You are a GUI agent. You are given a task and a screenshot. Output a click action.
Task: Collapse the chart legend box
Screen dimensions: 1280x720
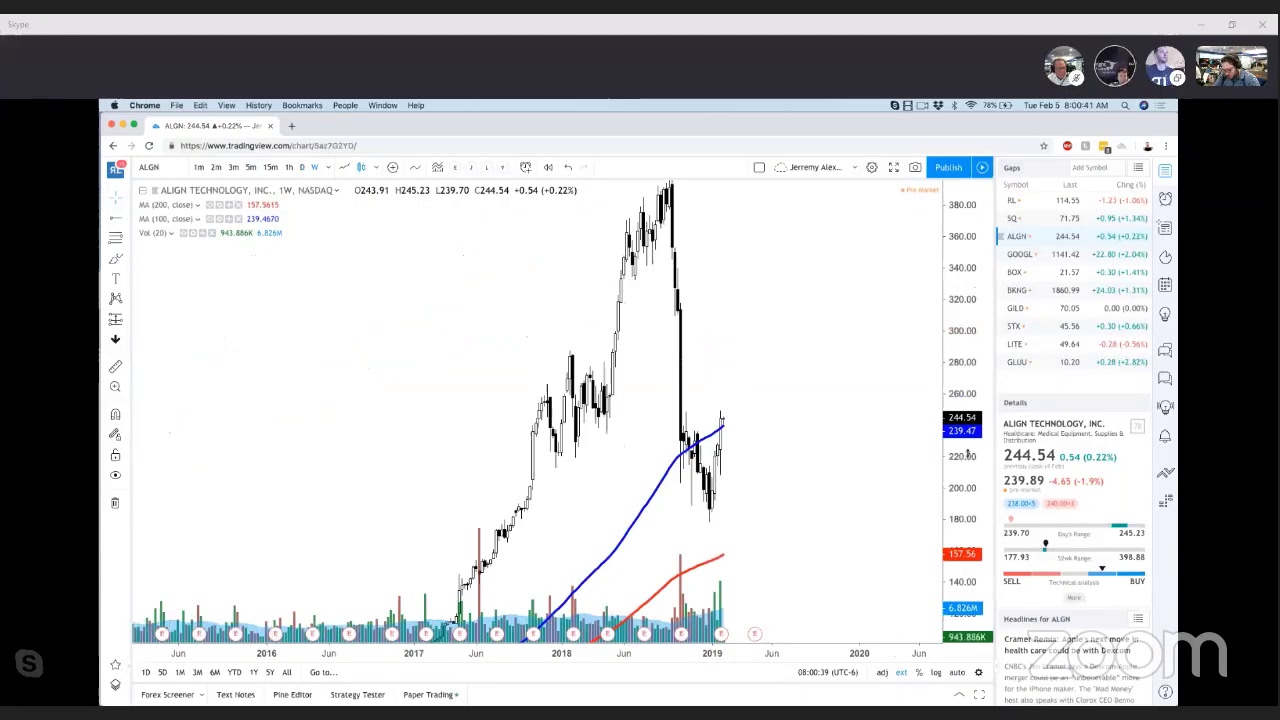click(143, 190)
